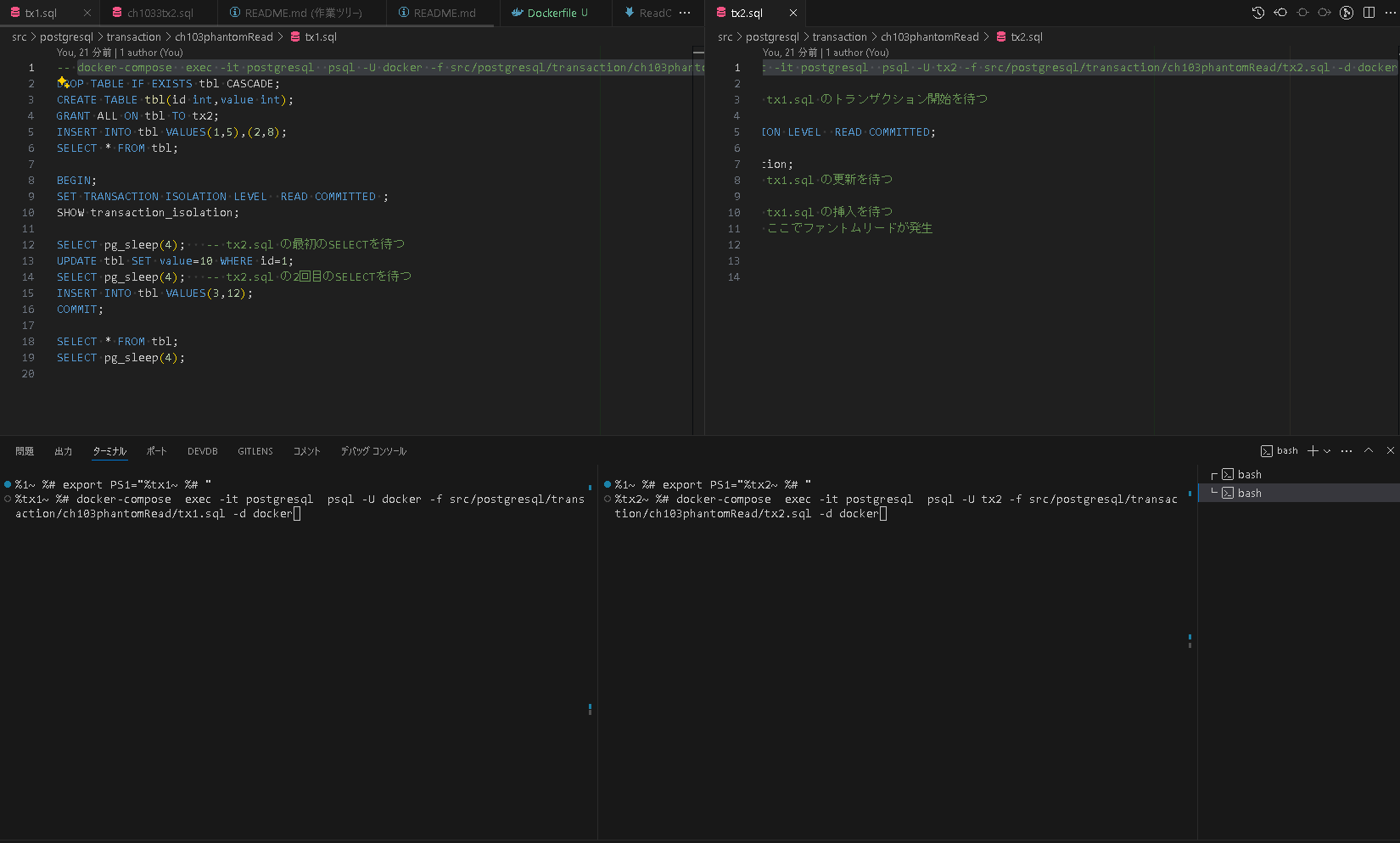This screenshot has height=843, width=1400.
Task: Select the first bash terminal in list
Action: coord(1249,475)
